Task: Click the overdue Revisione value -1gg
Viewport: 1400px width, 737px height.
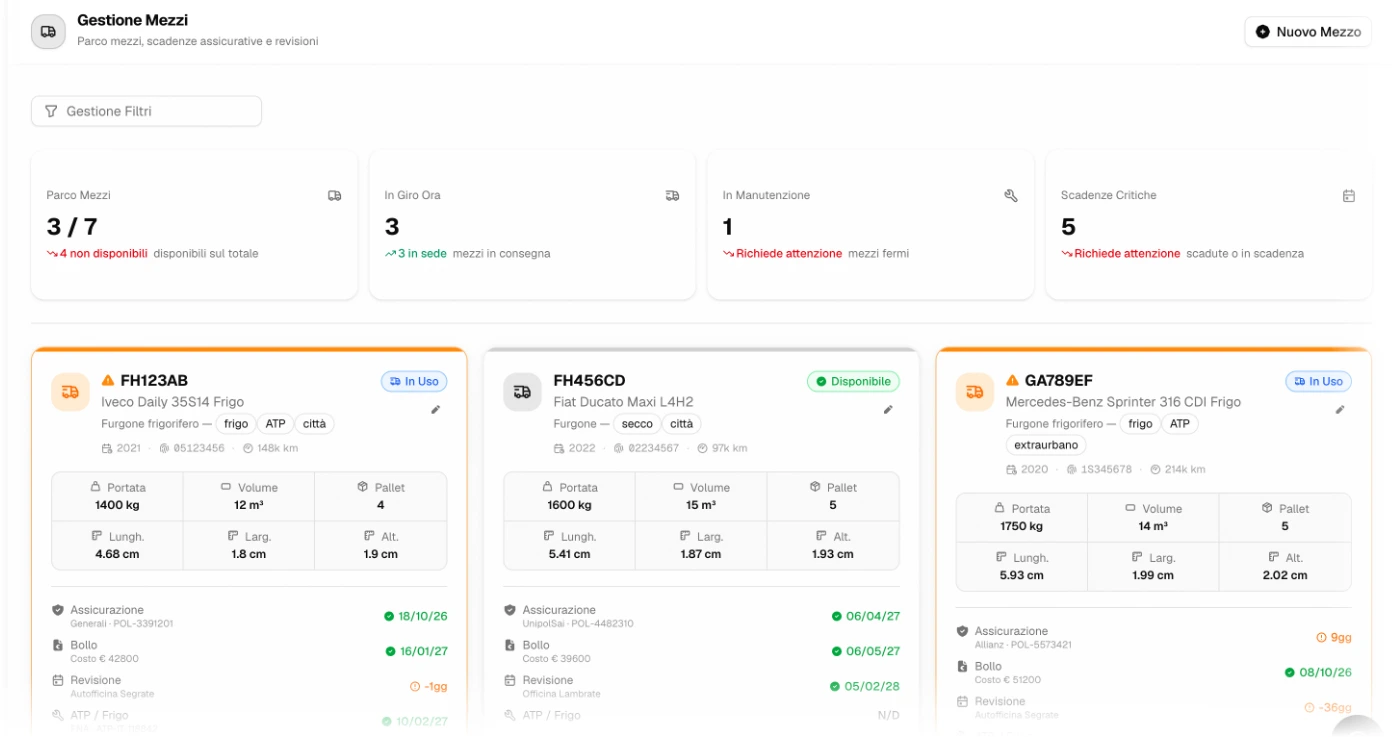Action: click(434, 686)
